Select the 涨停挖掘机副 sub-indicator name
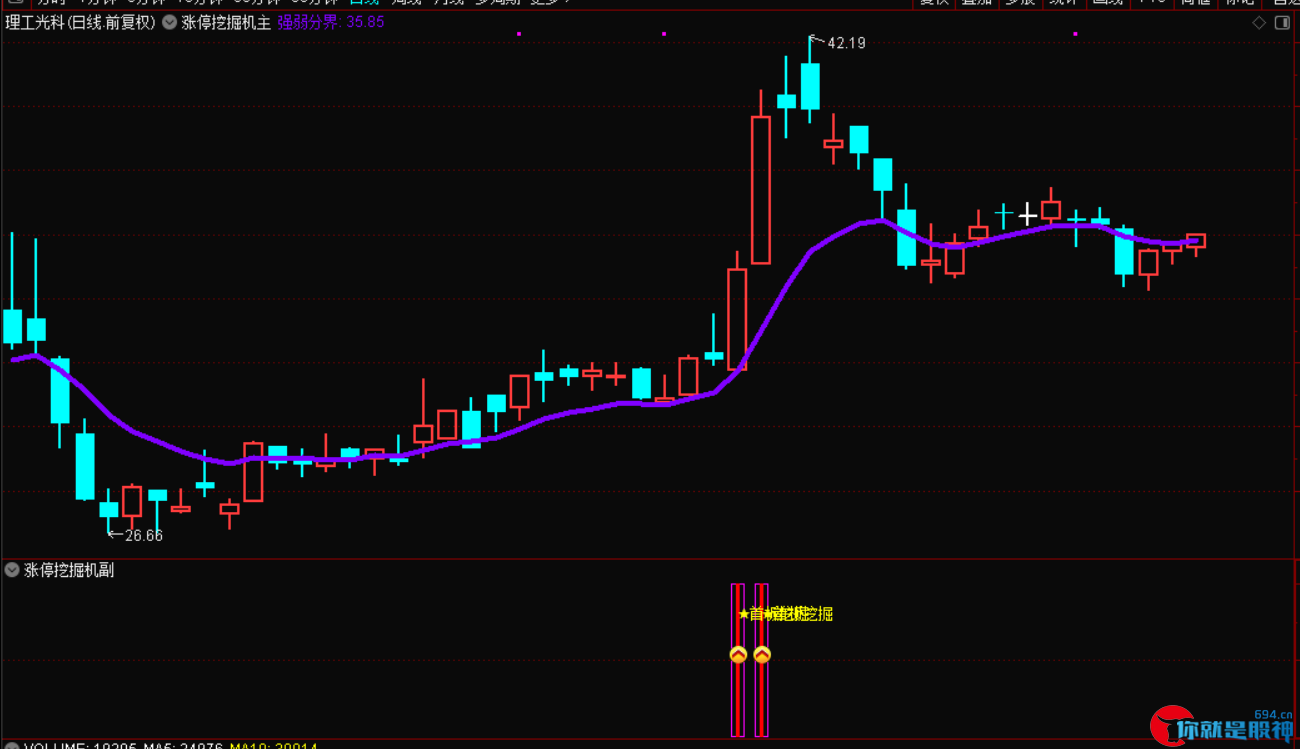 point(69,570)
